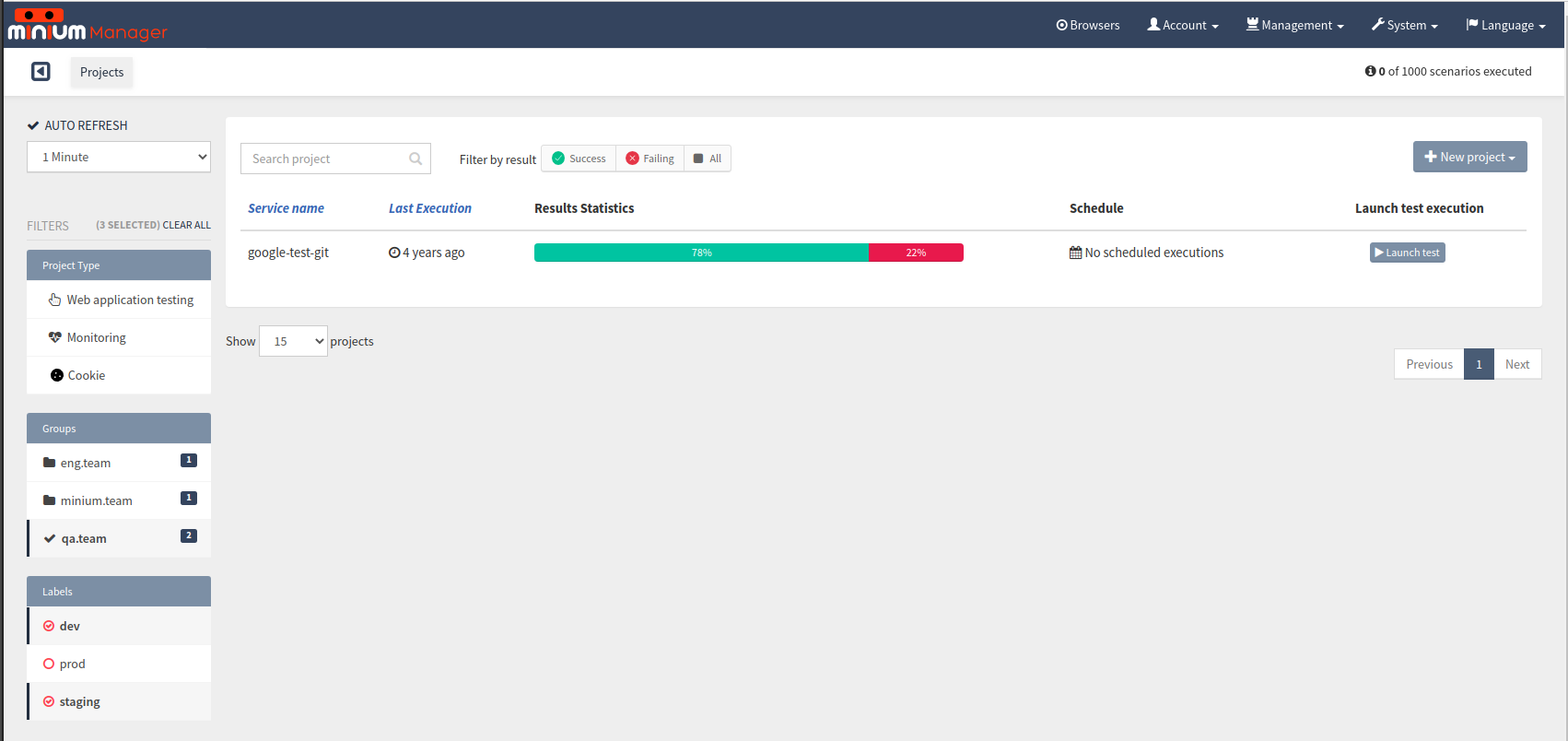Open the System menu
Image resolution: width=1568 pixels, height=741 pixels.
[1404, 25]
